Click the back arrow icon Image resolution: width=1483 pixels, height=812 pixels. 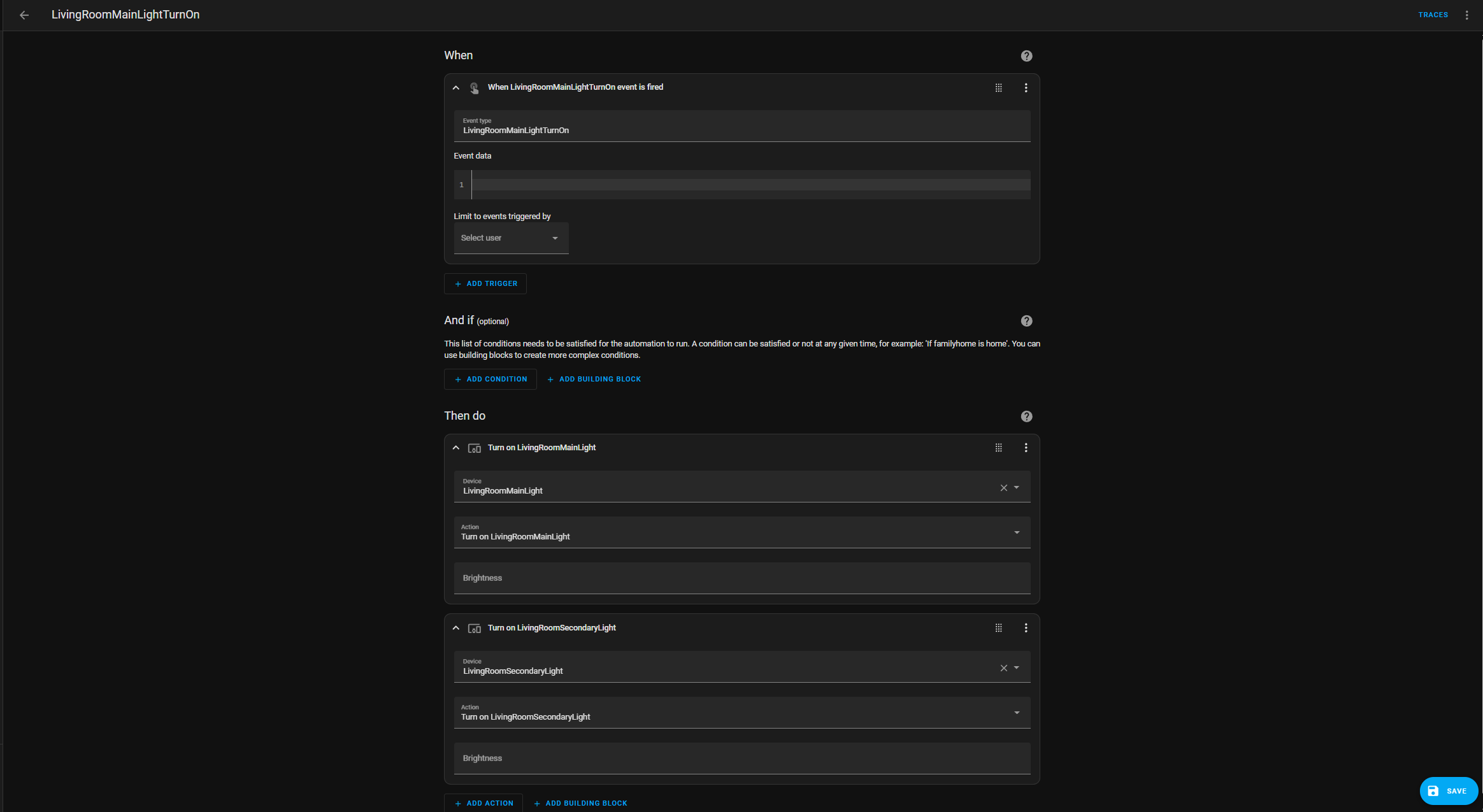pos(24,15)
